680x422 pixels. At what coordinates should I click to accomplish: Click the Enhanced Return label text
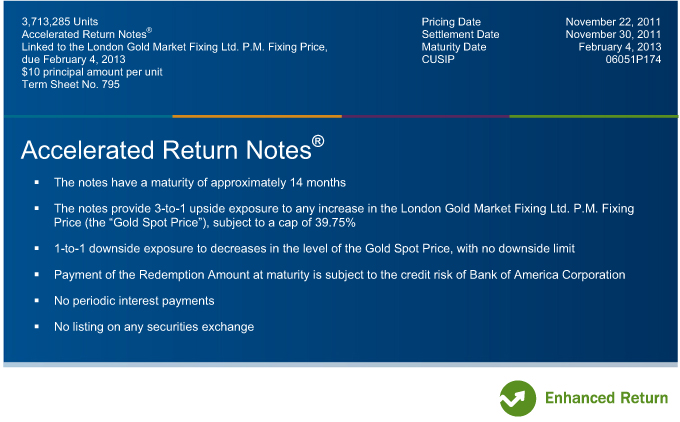pyautogui.click(x=606, y=398)
